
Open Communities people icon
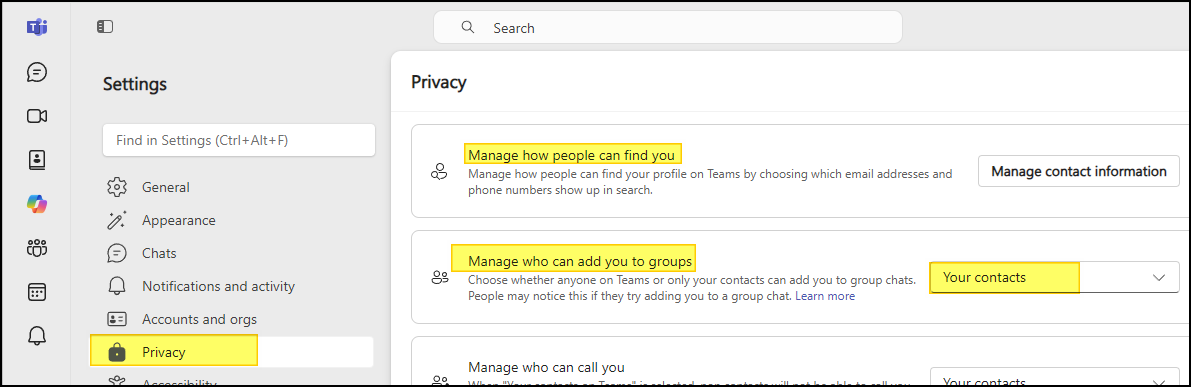click(x=36, y=247)
